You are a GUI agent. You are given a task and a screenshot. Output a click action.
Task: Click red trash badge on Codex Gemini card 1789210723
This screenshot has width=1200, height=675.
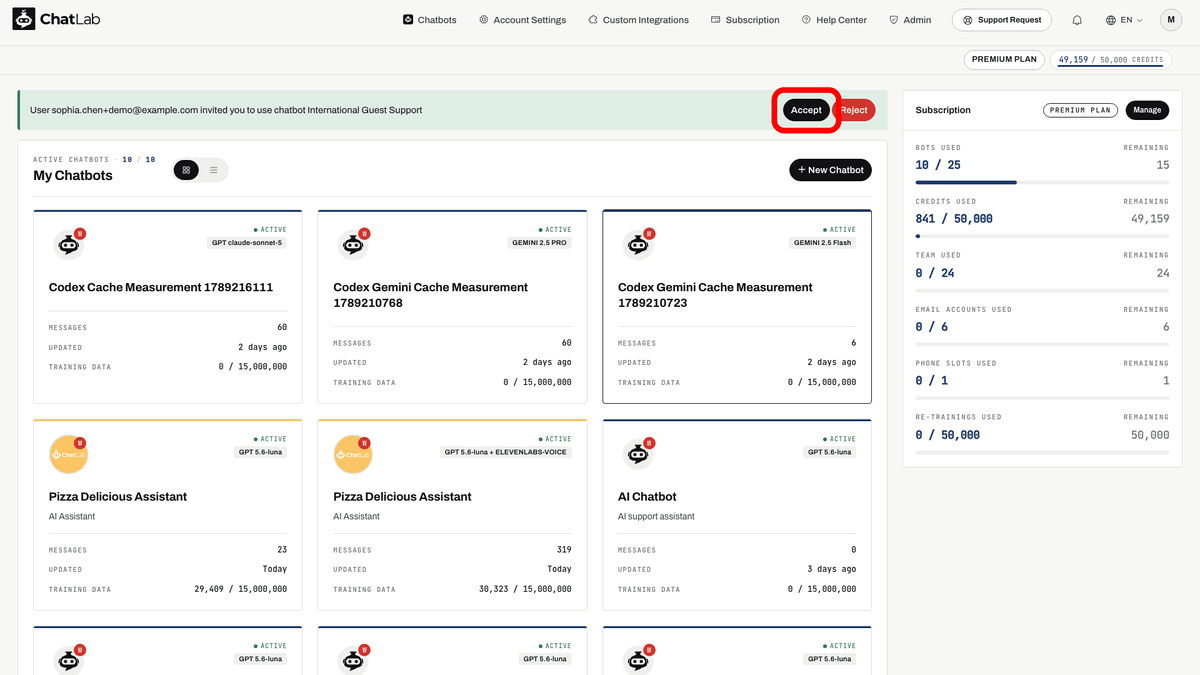click(x=649, y=233)
